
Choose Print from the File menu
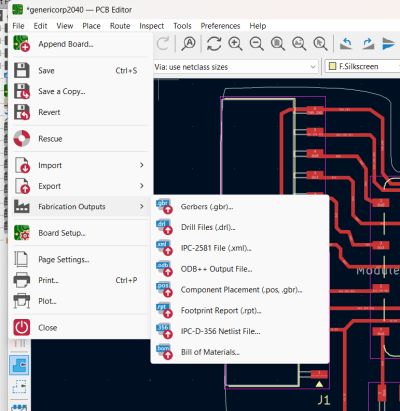coord(80,280)
